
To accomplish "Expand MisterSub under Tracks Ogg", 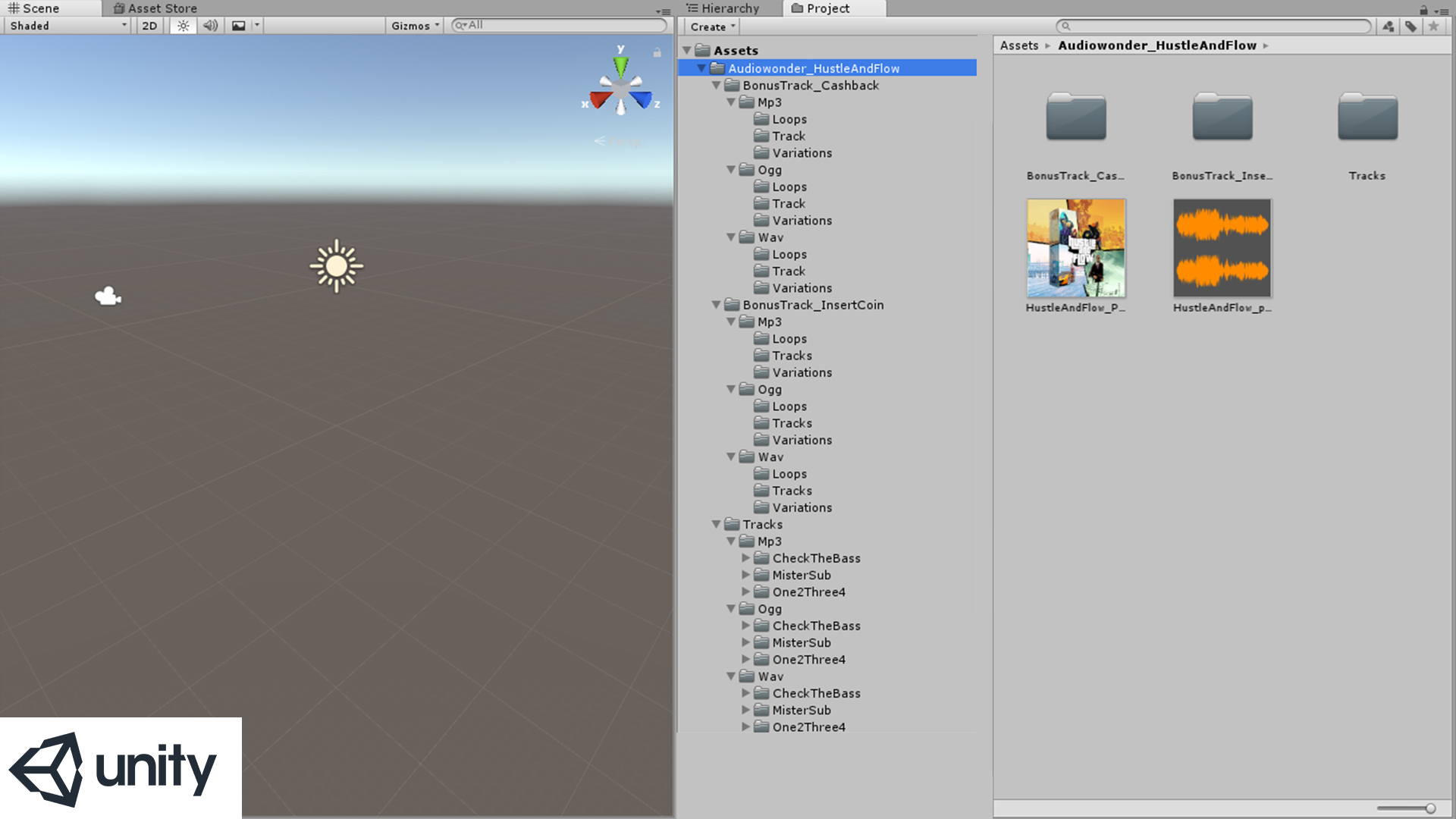I will (746, 642).
